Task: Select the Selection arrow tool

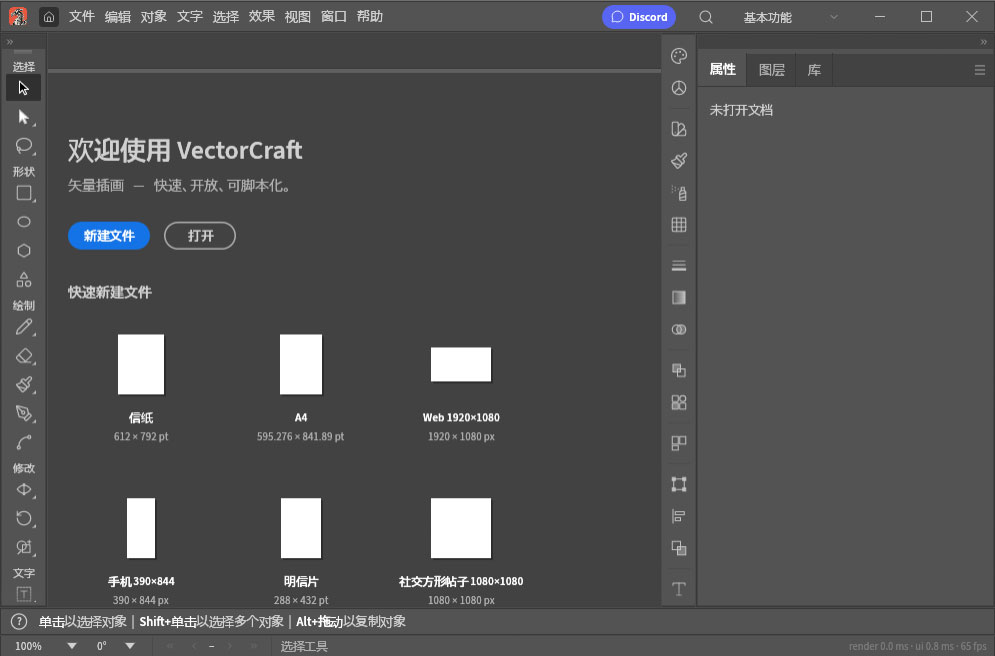Action: (x=23, y=88)
